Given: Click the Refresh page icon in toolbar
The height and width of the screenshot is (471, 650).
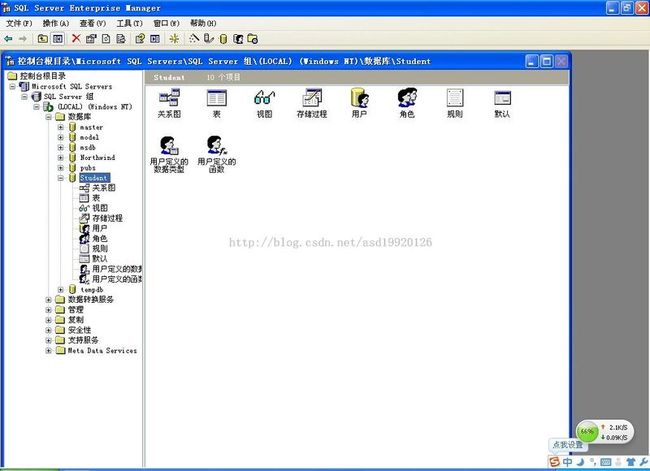Looking at the screenshot, I should pyautogui.click(x=106, y=39).
